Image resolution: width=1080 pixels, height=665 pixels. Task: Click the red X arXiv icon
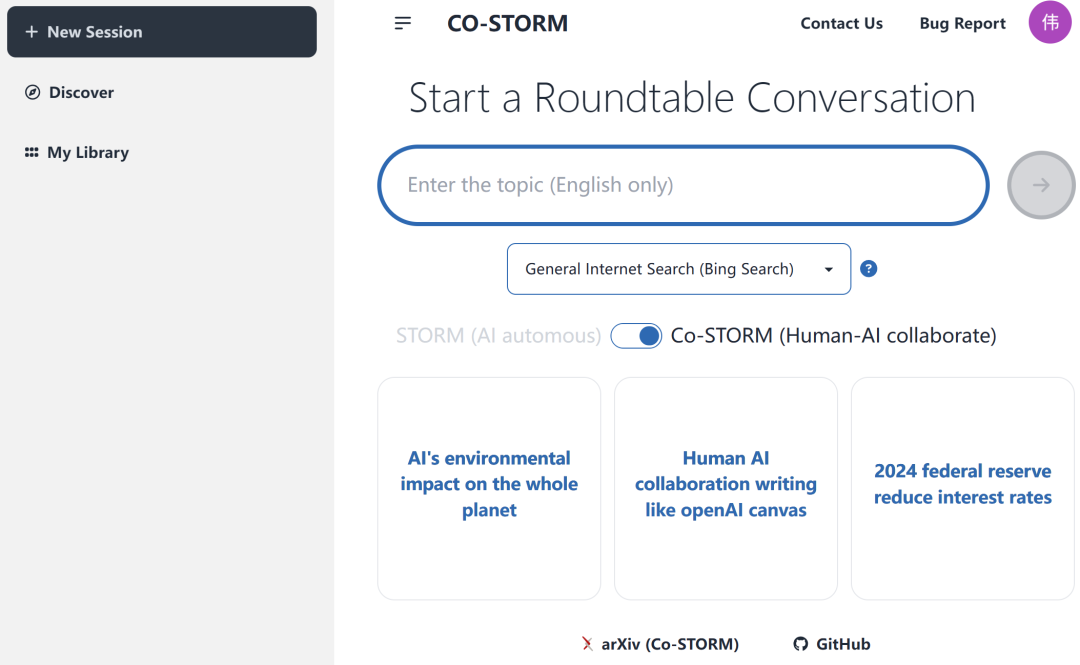pyautogui.click(x=589, y=644)
